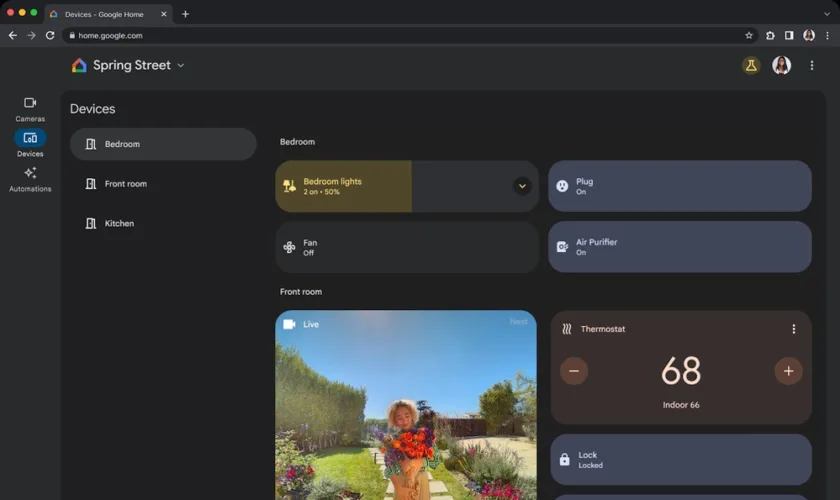Bookmark this page with the star icon
The width and height of the screenshot is (840, 500).
pos(749,35)
